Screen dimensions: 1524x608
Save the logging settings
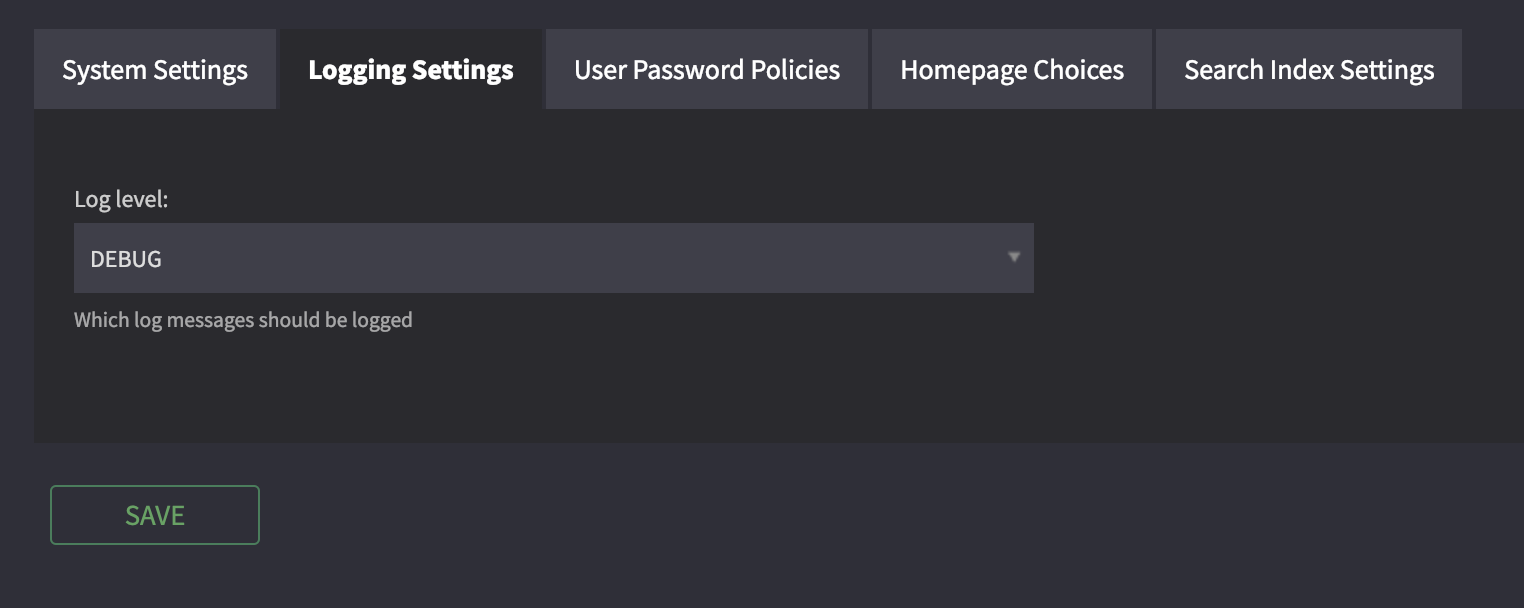point(155,515)
